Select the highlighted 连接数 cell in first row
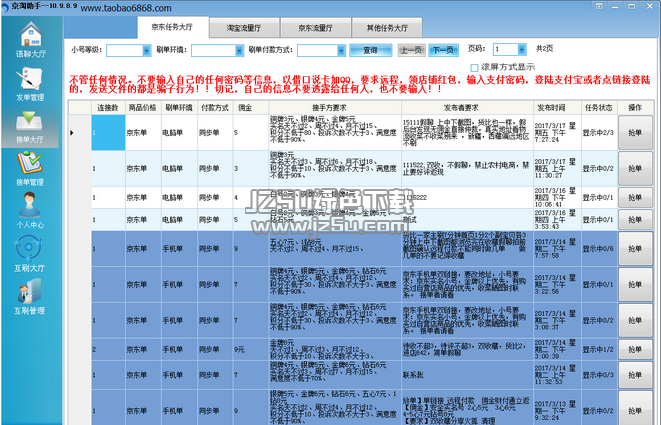Viewport: 661px width, 425px height. pyautogui.click(x=108, y=133)
